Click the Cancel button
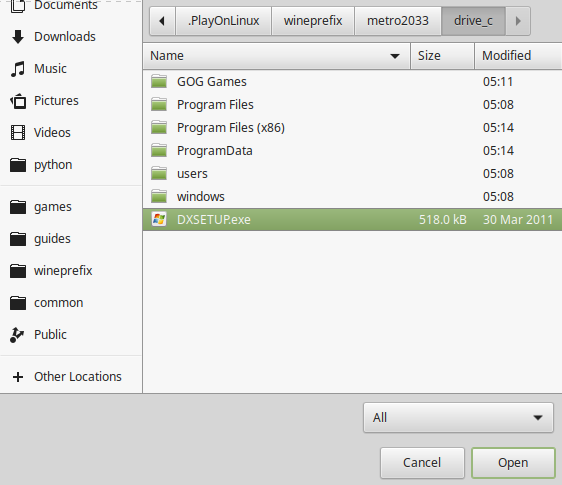The width and height of the screenshot is (562, 485). click(x=422, y=463)
